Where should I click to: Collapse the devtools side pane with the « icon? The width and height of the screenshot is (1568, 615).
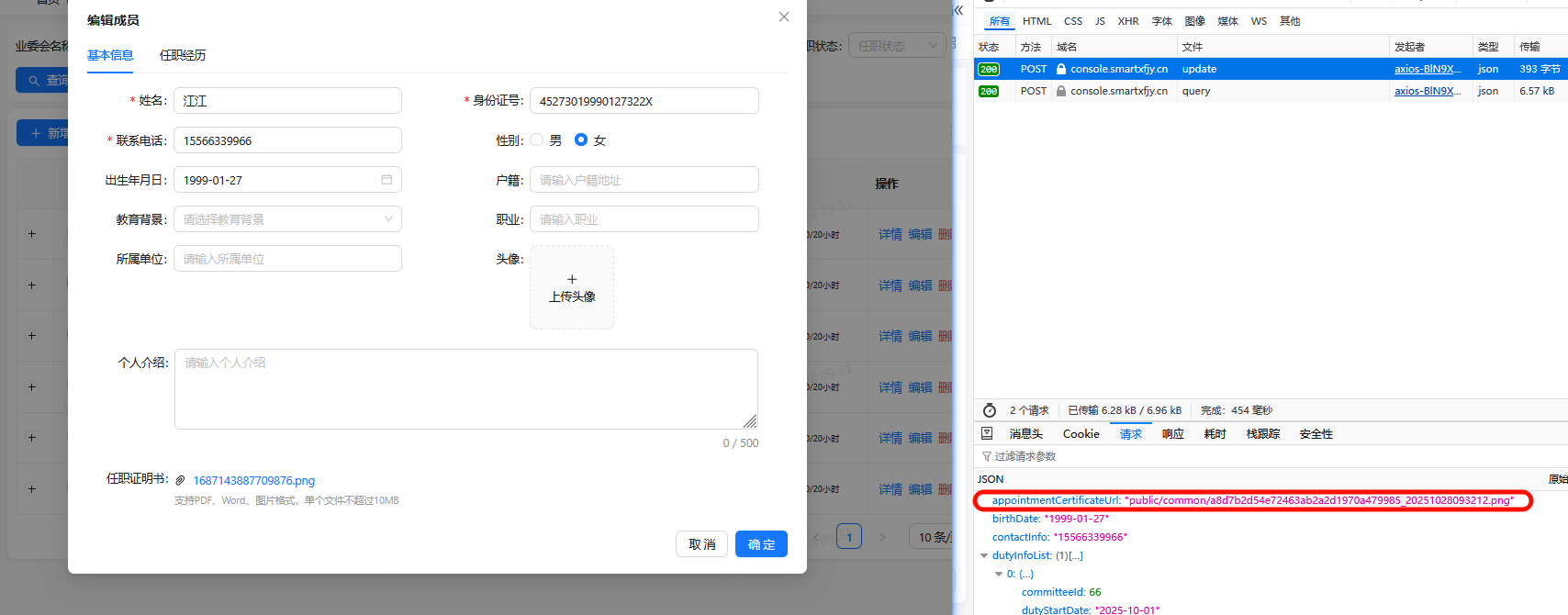(958, 10)
